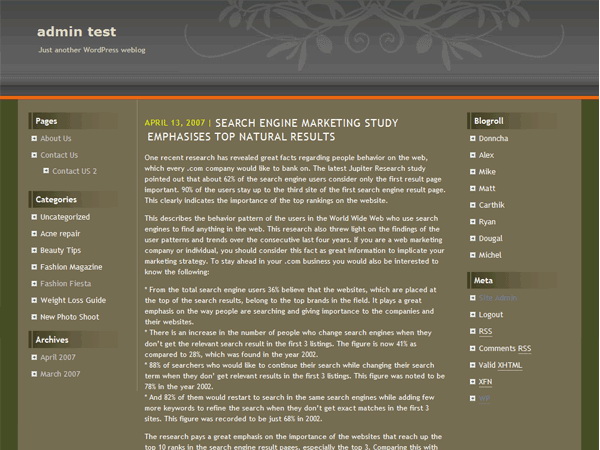This screenshot has width=600, height=450.
Task: Open the New Photo Shoot category
Action: point(69,317)
